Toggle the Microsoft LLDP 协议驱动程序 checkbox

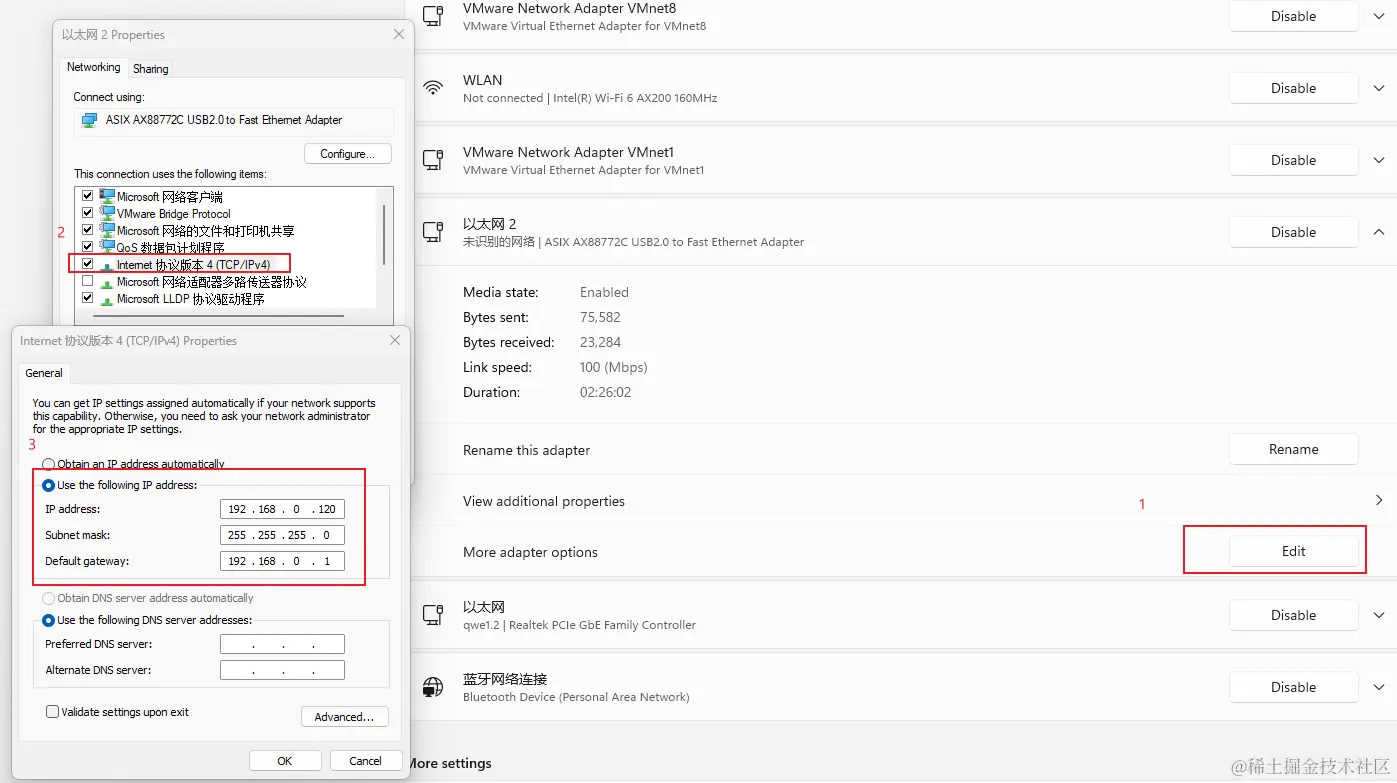[88, 298]
